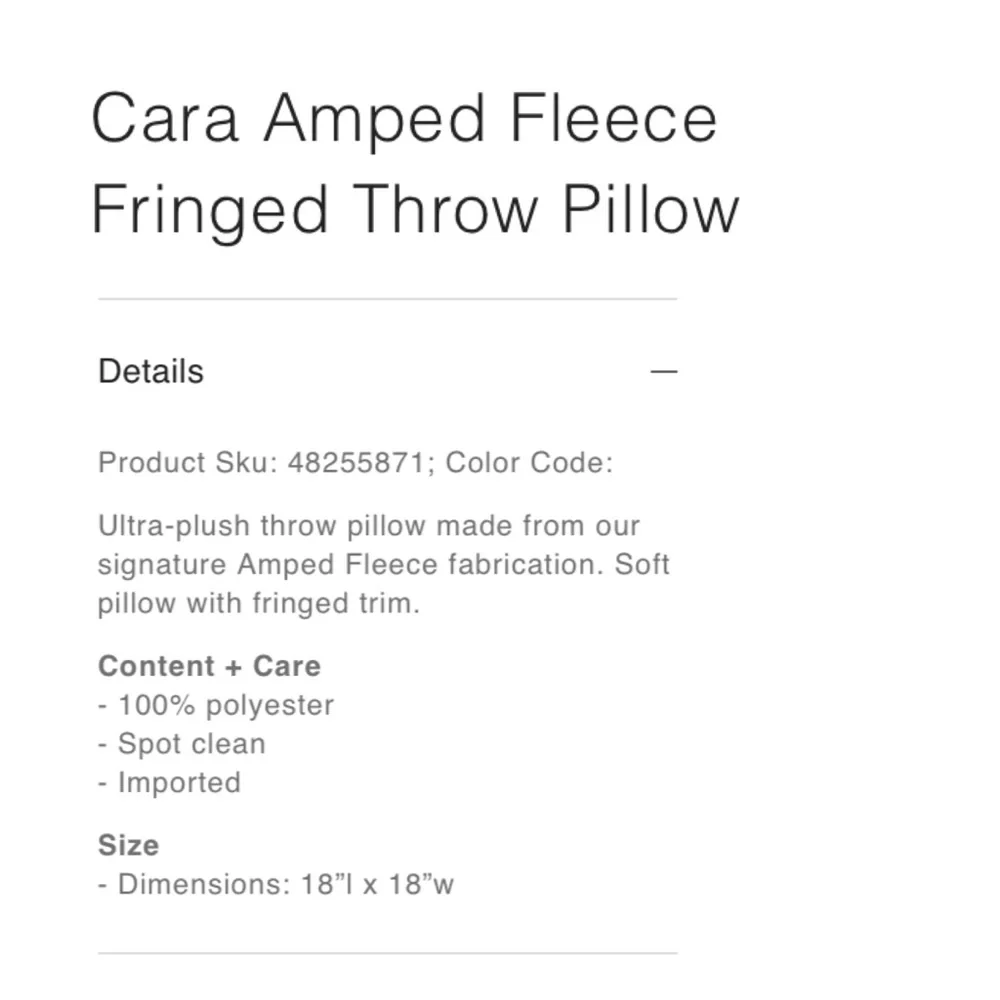This screenshot has height=1000, width=1000.
Task: Click the description paragraph about Amped Fleece
Action: click(x=383, y=564)
